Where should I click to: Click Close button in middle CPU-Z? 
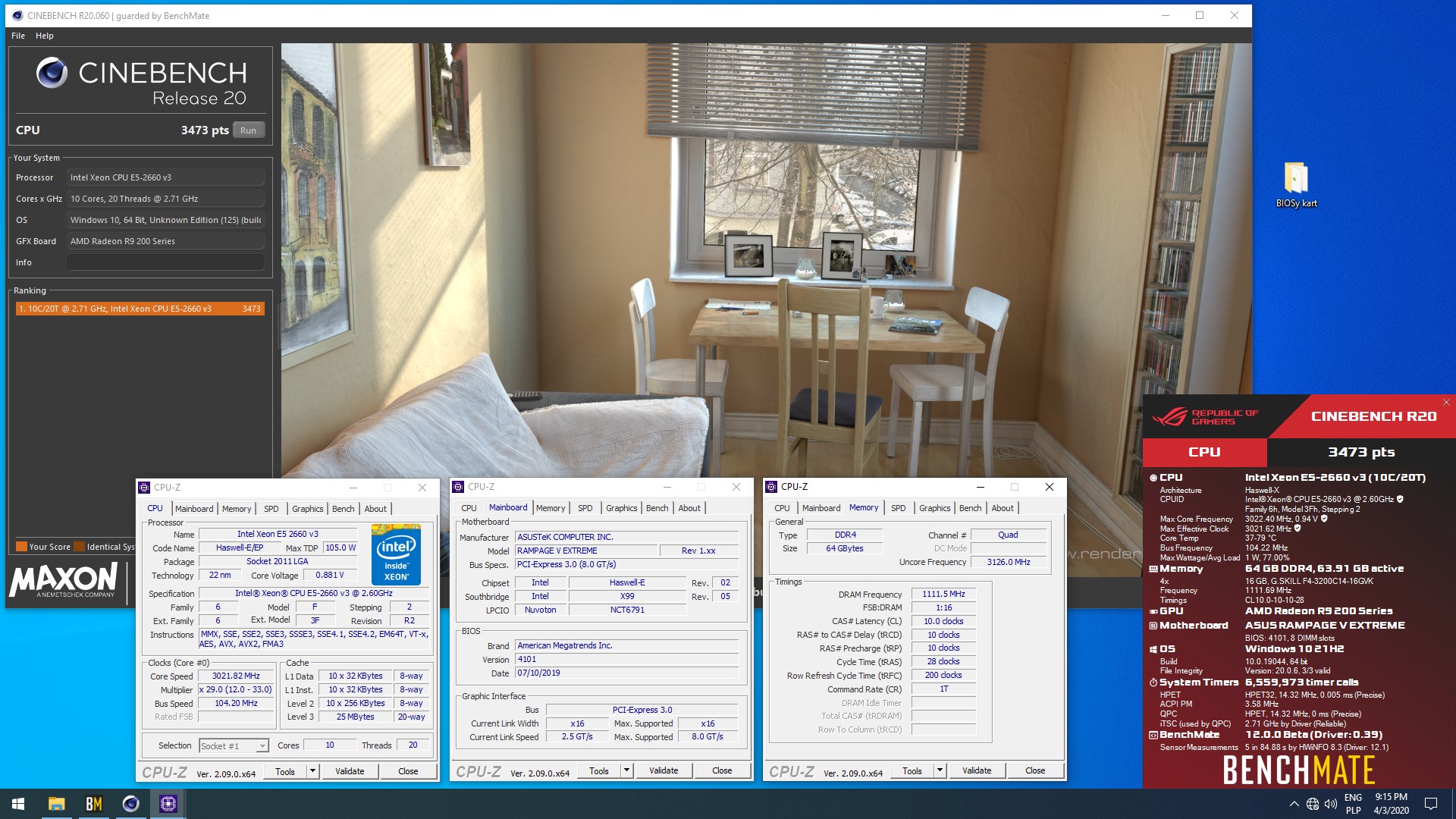pyautogui.click(x=722, y=770)
